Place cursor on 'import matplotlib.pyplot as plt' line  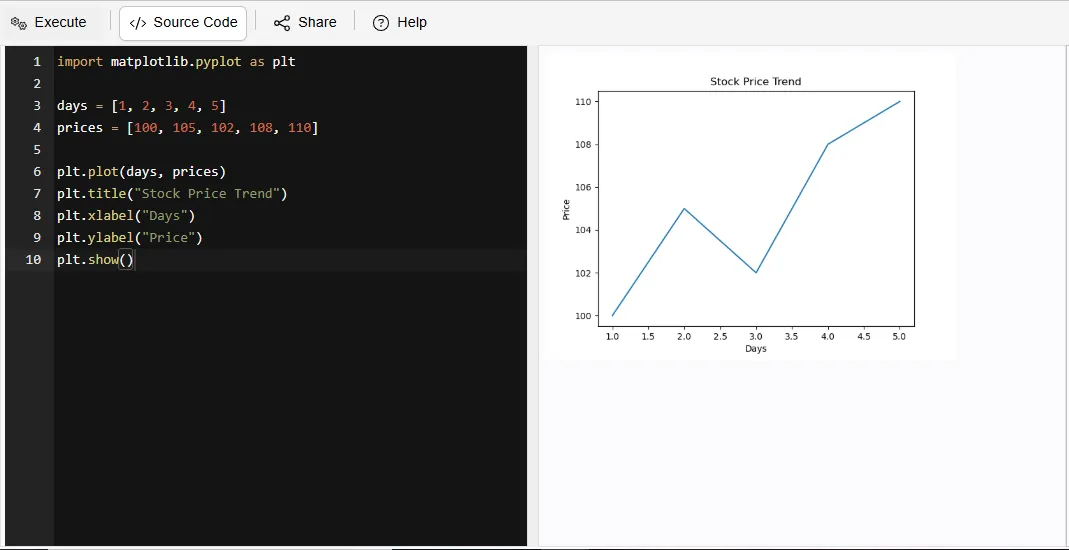(176, 61)
